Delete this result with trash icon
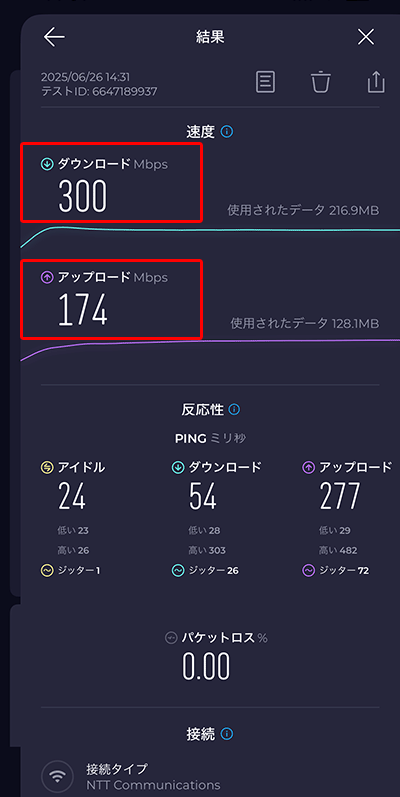Screen dimensions: 400x797 [321, 82]
